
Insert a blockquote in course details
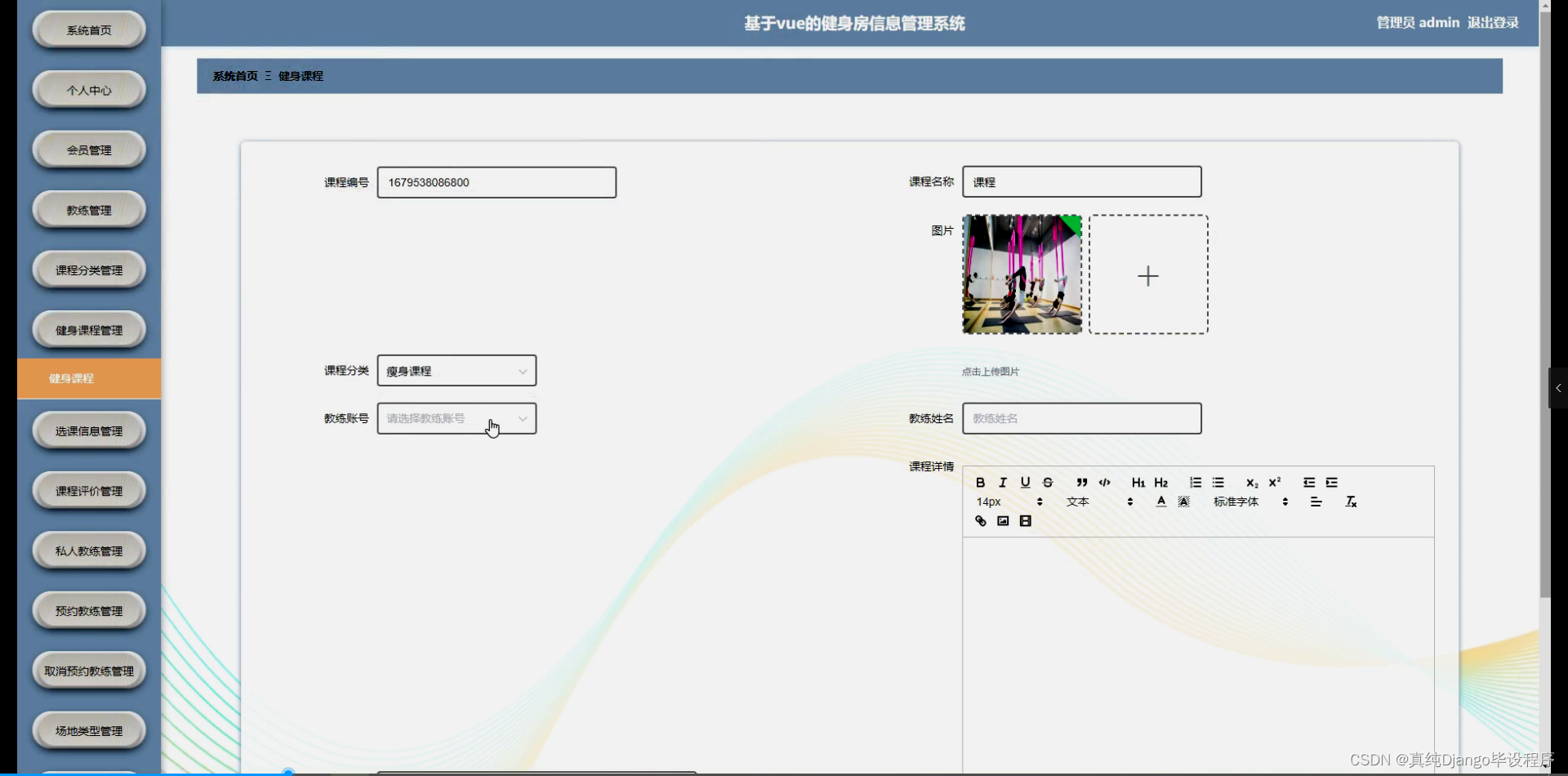click(1082, 483)
